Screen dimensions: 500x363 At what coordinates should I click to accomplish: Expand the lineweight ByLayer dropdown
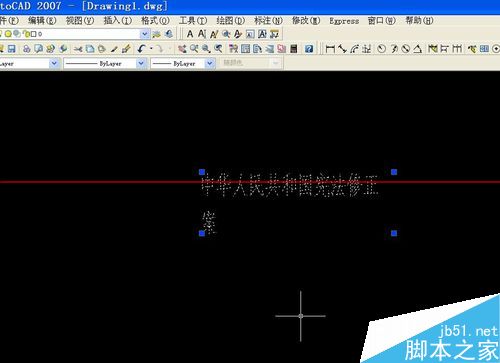pos(210,63)
